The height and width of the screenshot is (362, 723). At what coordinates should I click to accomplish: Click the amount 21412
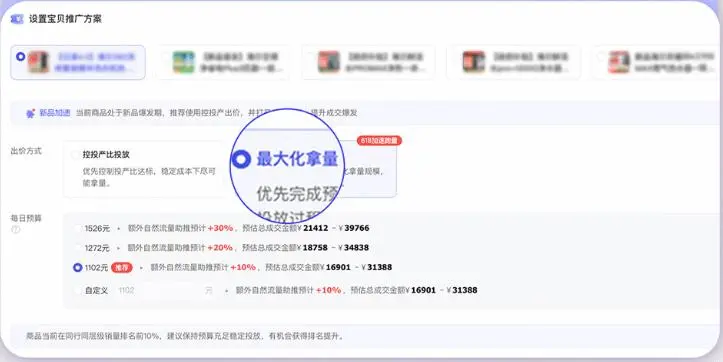316,228
